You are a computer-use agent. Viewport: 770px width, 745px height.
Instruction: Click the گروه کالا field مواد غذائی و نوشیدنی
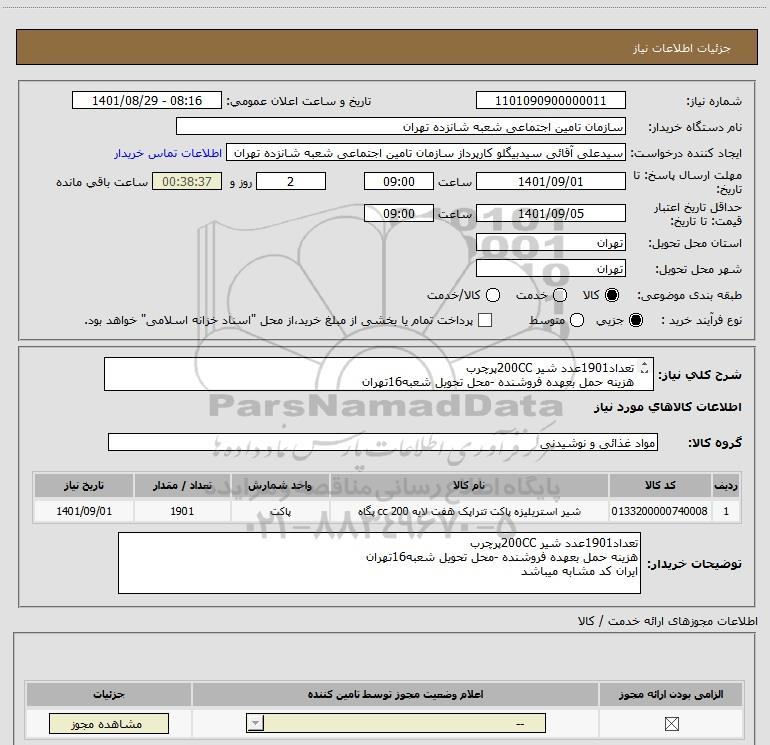[x=383, y=442]
